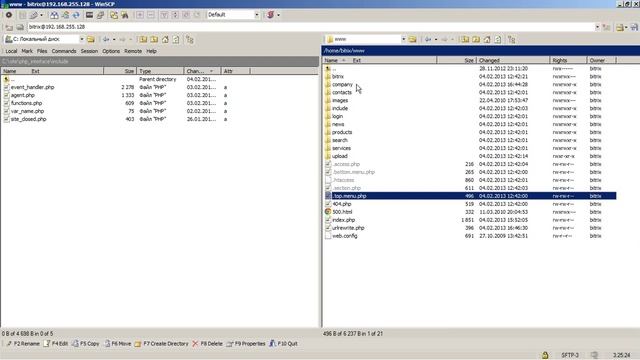
Task: Click the F5 Copy button
Action: click(x=86, y=344)
